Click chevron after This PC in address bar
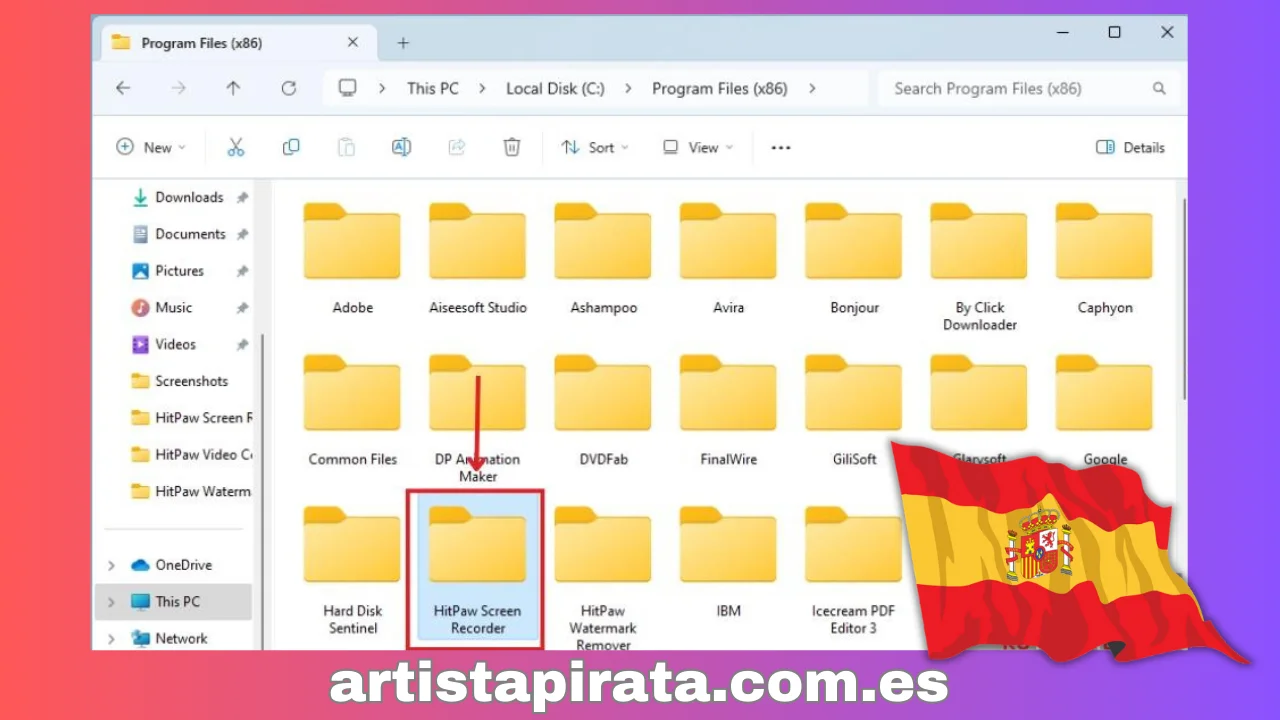This screenshot has width=1280, height=720. pos(482,88)
